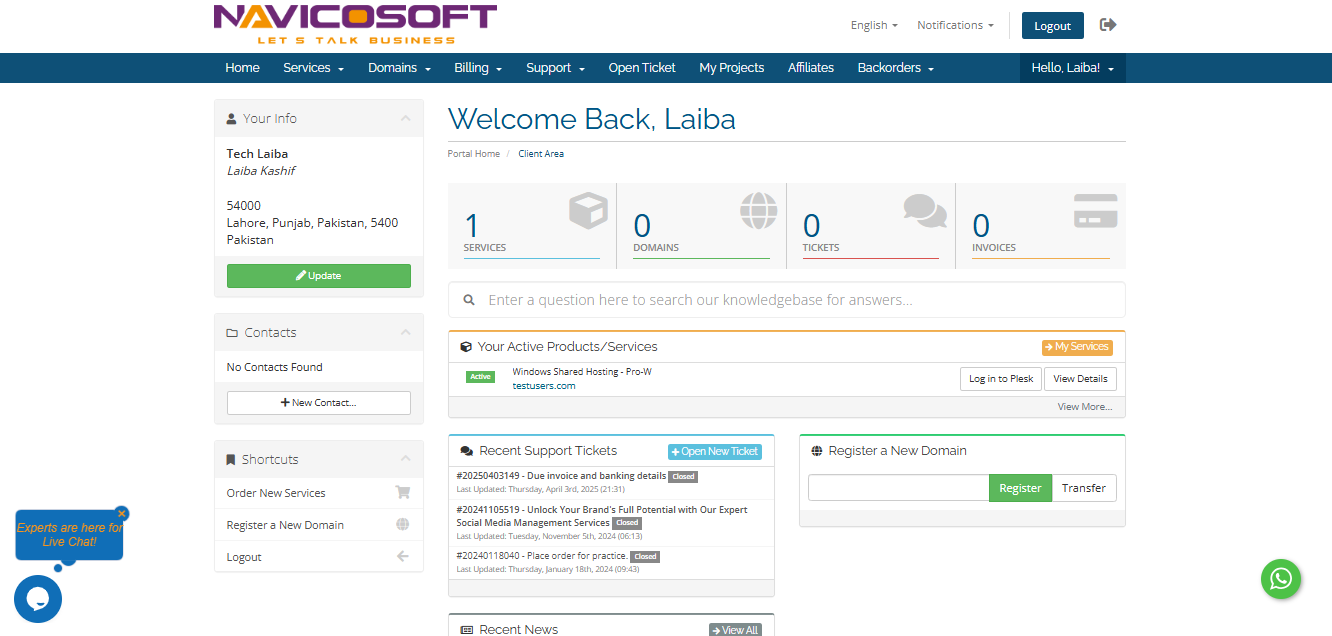Collapse the Contacts panel chevron
The width and height of the screenshot is (1332, 636).
(405, 332)
